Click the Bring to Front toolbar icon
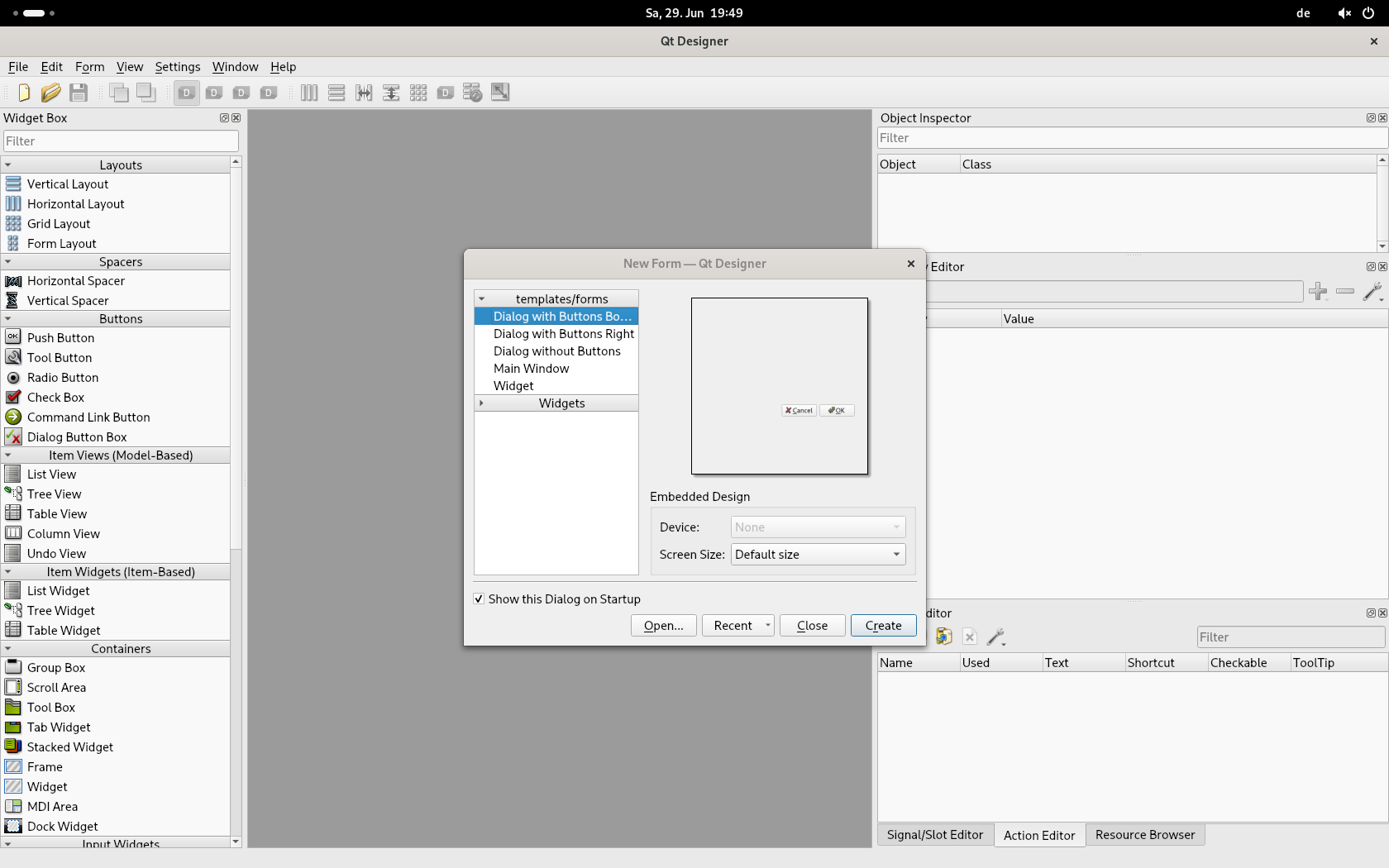This screenshot has width=1389, height=868. coord(146,93)
